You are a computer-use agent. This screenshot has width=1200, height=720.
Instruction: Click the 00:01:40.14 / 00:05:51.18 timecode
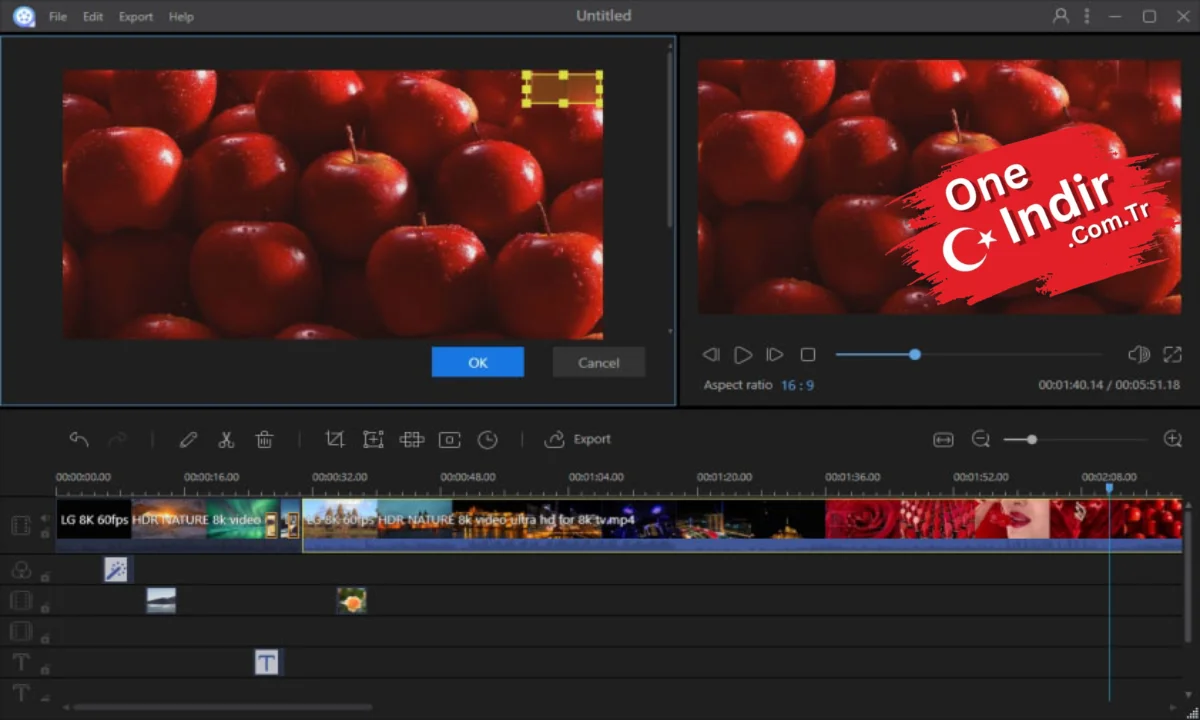click(x=1109, y=385)
